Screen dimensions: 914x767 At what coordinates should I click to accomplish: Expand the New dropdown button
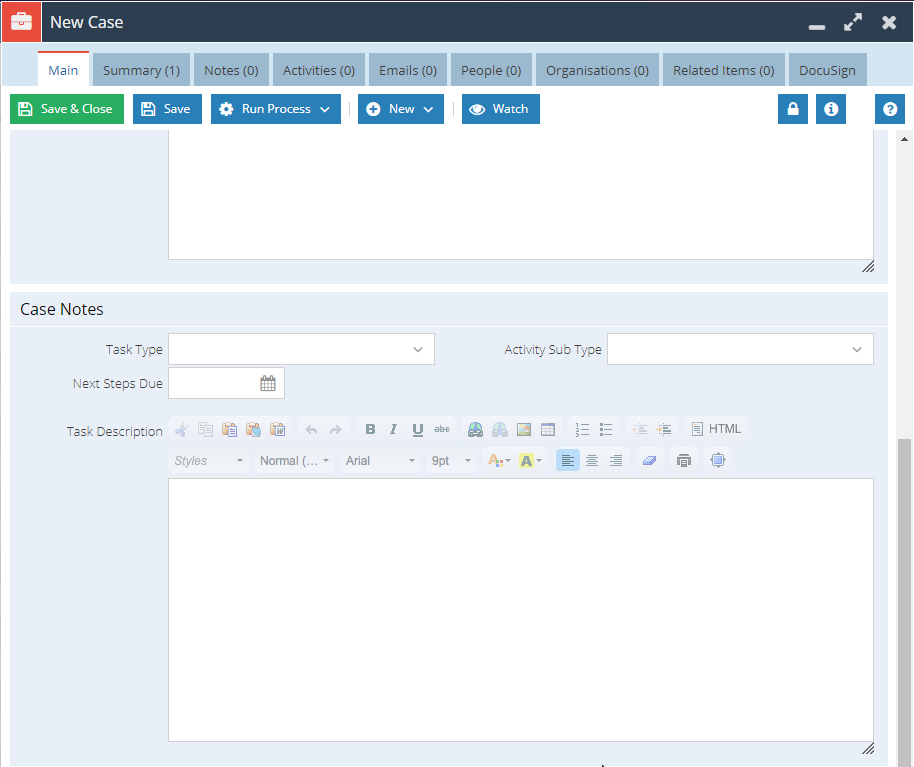tap(400, 109)
